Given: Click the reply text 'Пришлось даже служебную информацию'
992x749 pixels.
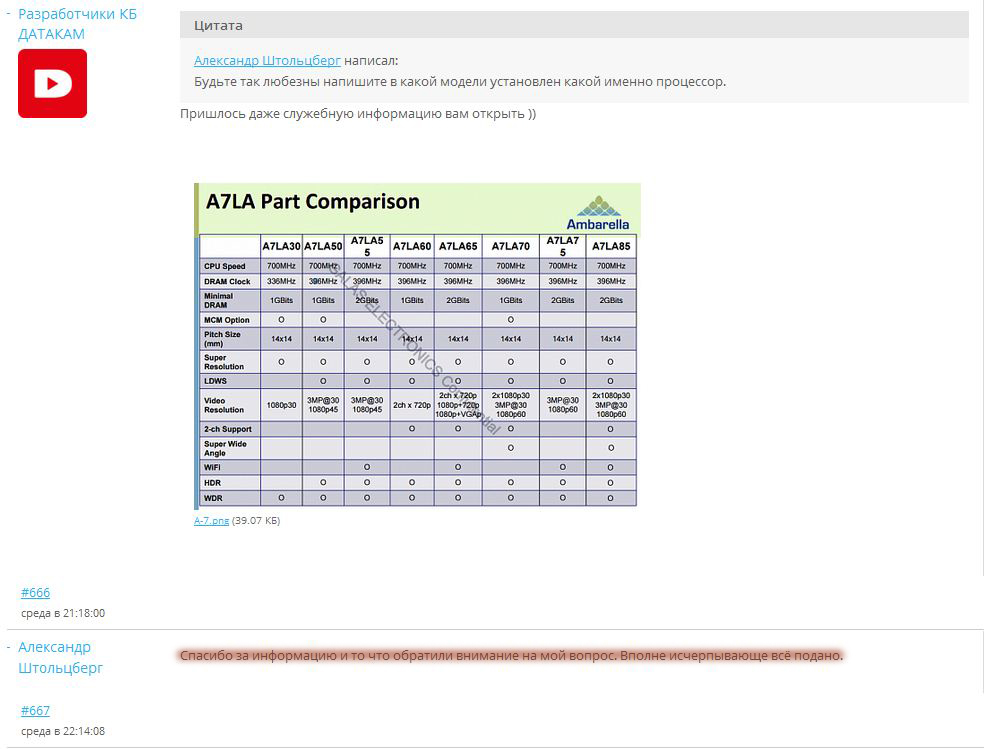Looking at the screenshot, I should [x=357, y=113].
